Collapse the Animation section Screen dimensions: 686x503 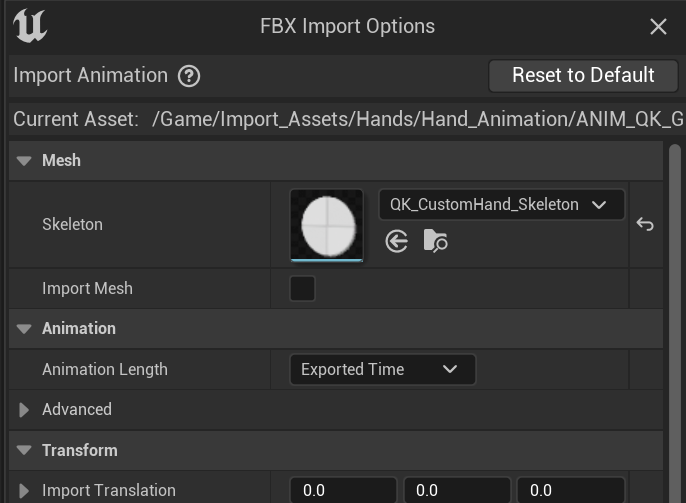pyautogui.click(x=25, y=329)
